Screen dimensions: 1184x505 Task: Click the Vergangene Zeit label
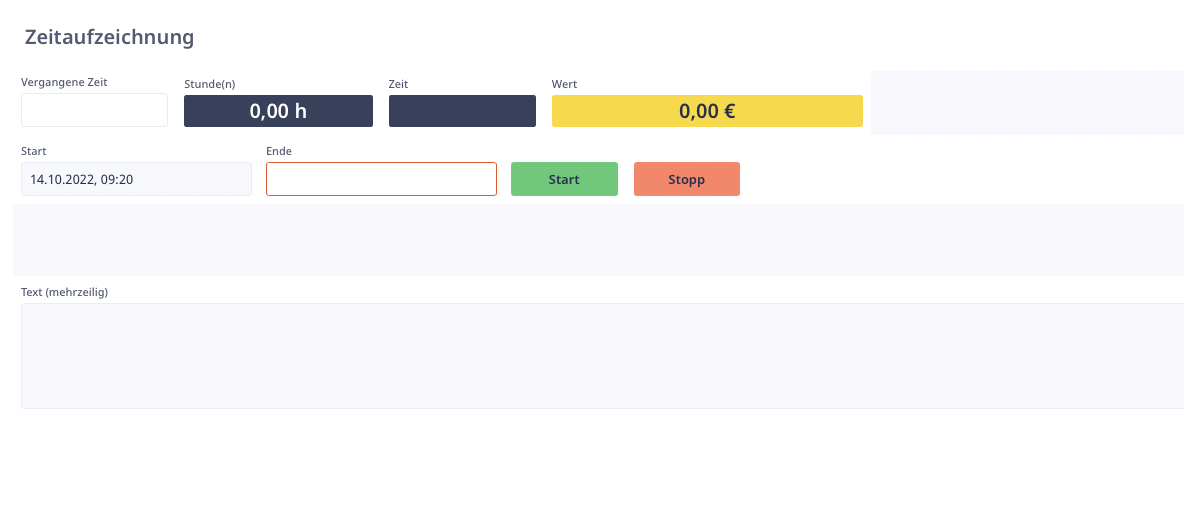pos(64,82)
